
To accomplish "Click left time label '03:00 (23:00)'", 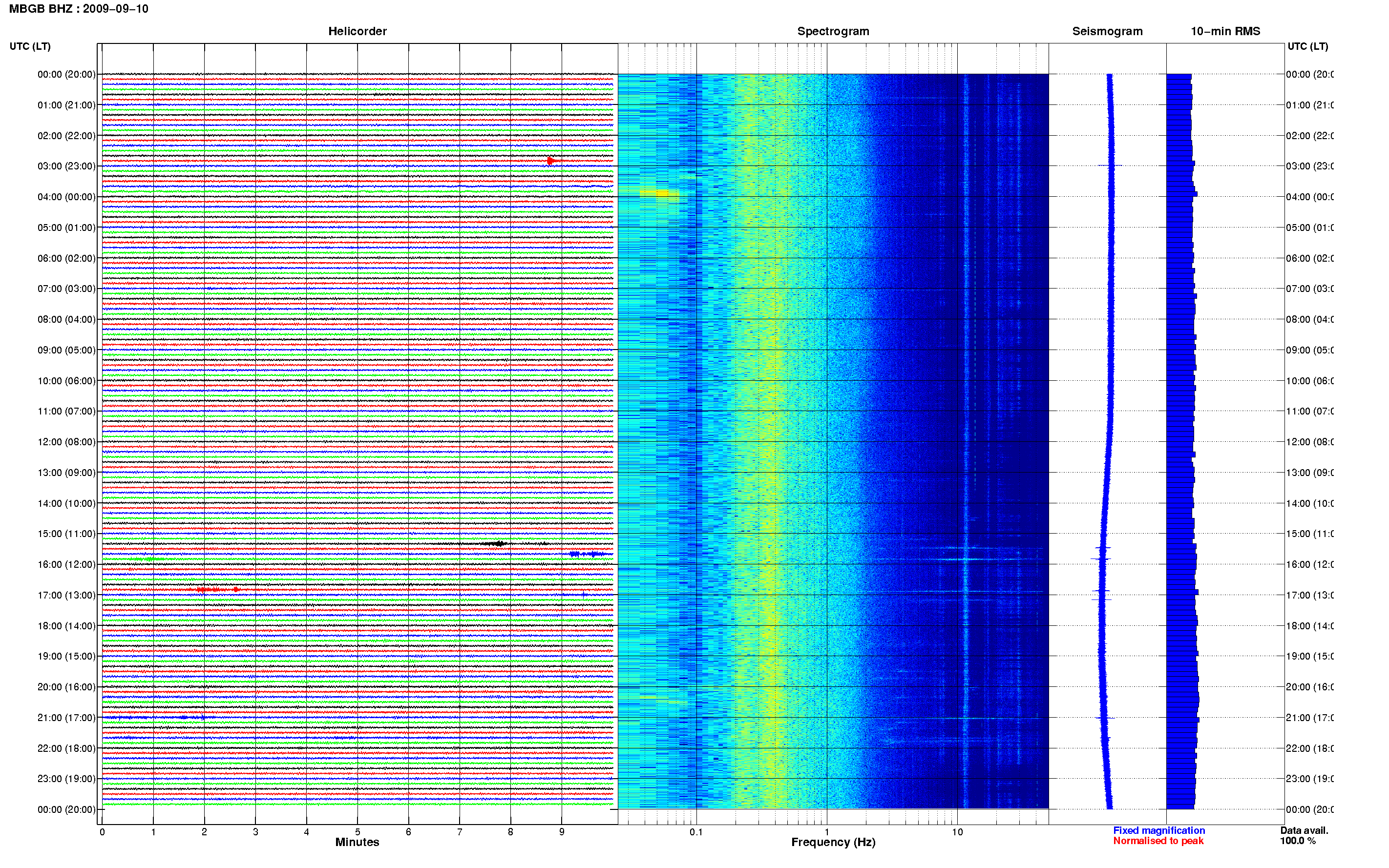I will (66, 166).
